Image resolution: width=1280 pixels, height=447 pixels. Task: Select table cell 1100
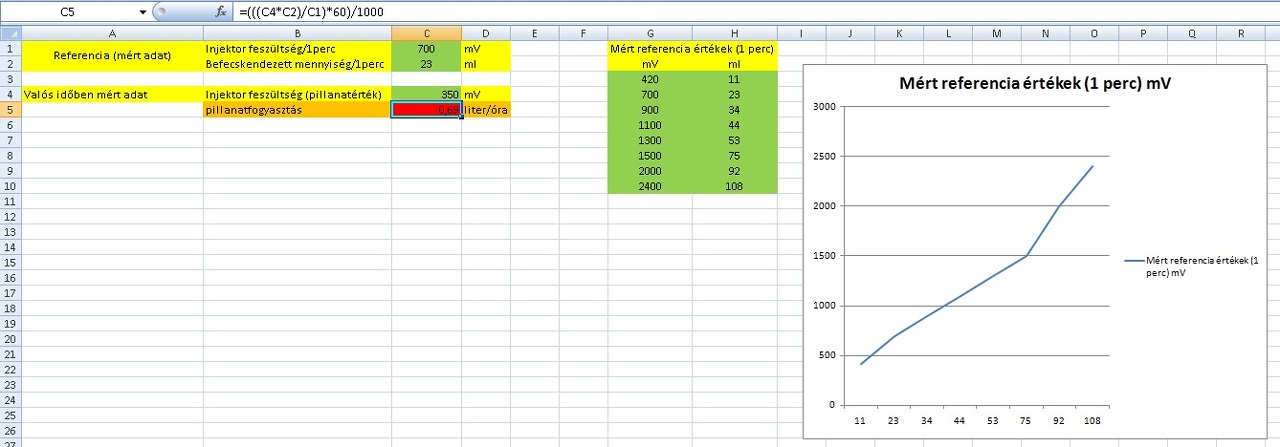point(650,125)
